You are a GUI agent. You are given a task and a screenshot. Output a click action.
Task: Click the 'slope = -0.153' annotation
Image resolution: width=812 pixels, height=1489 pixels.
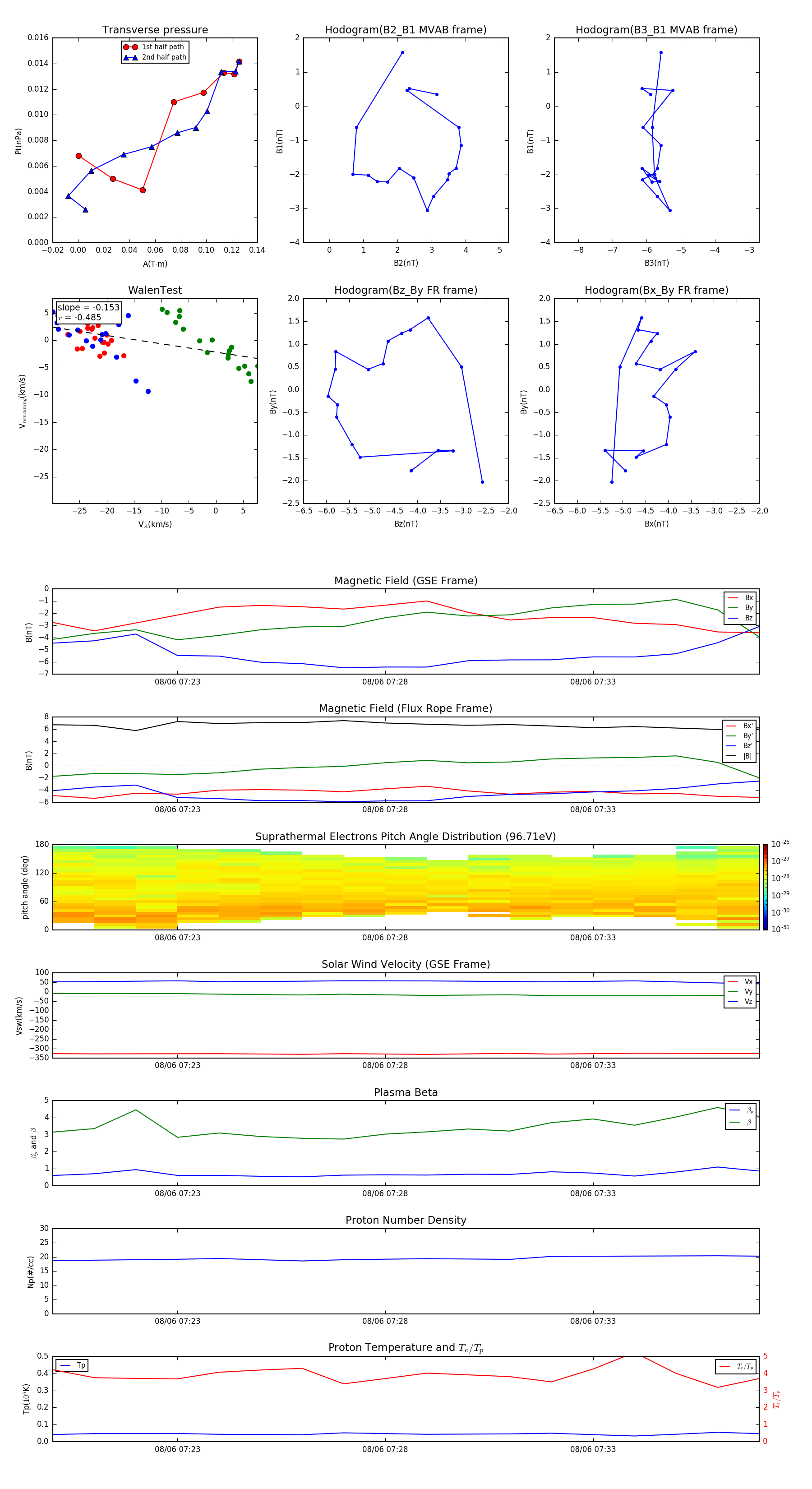coord(88,308)
